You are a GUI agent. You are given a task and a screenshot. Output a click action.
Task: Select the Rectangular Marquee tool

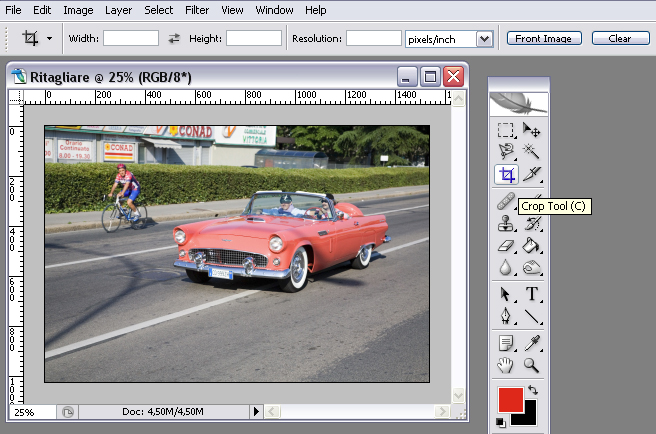(507, 130)
